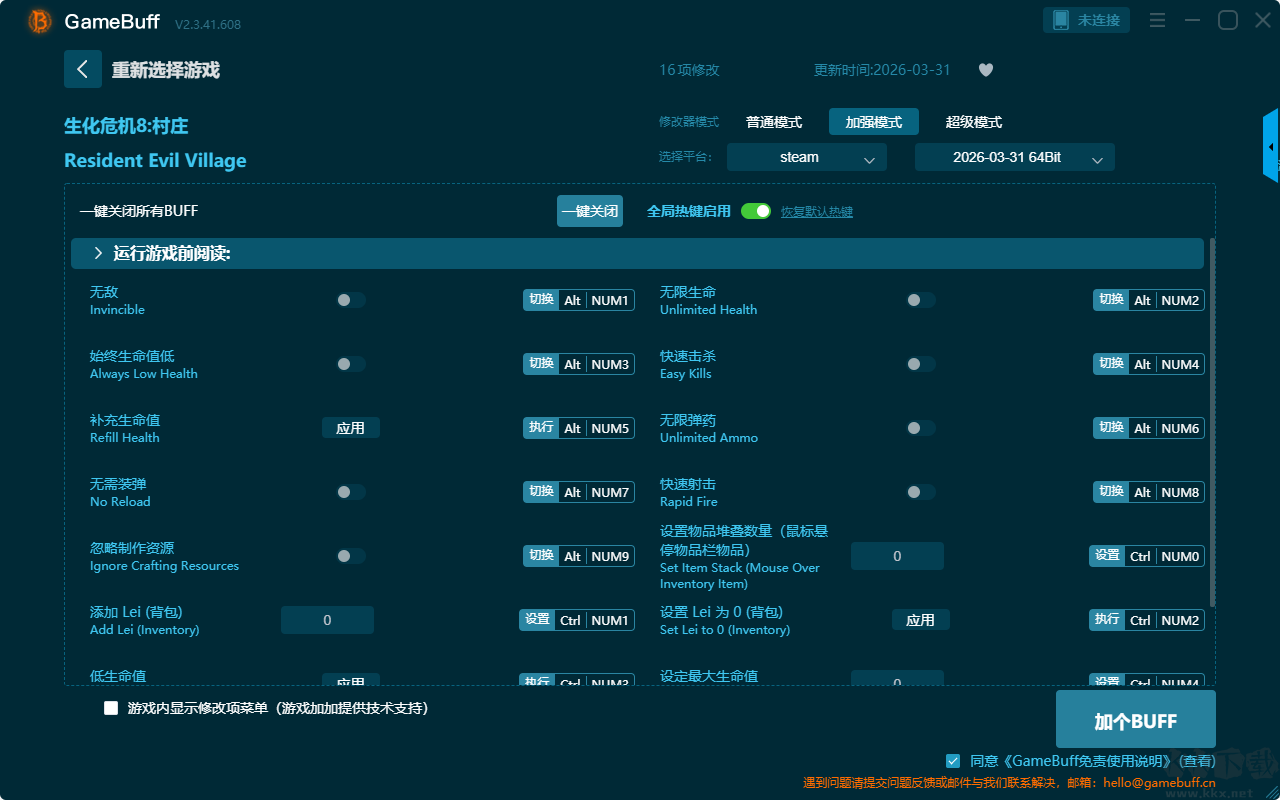Image resolution: width=1280 pixels, height=800 pixels.
Task: Click the 重新选择游戏 label
Action: click(x=166, y=70)
